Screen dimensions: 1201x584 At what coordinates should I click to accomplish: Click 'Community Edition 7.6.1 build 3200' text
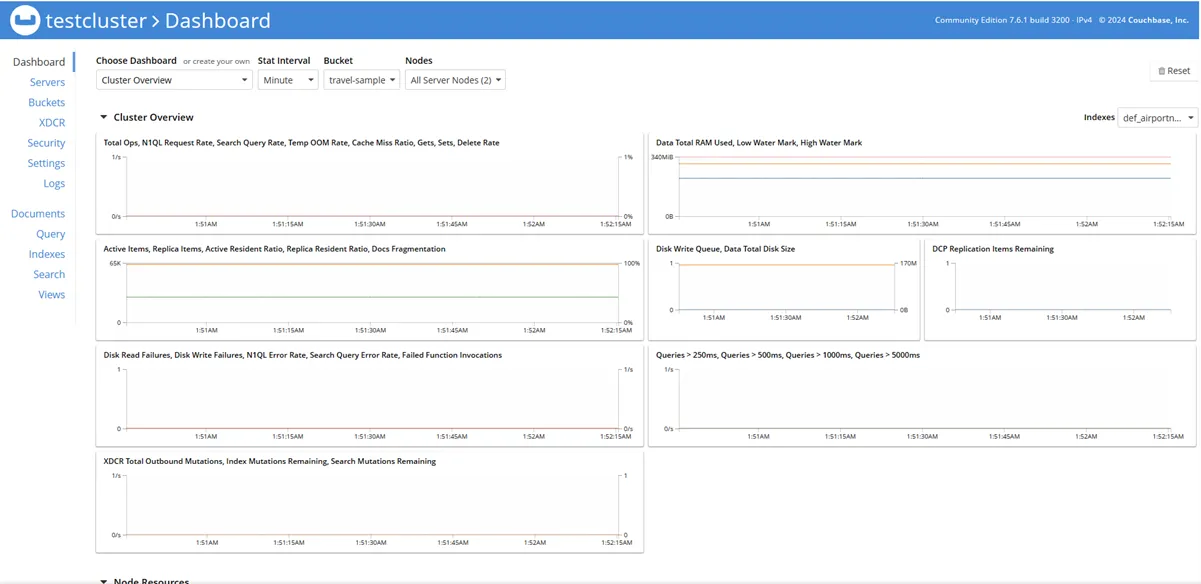point(1001,20)
